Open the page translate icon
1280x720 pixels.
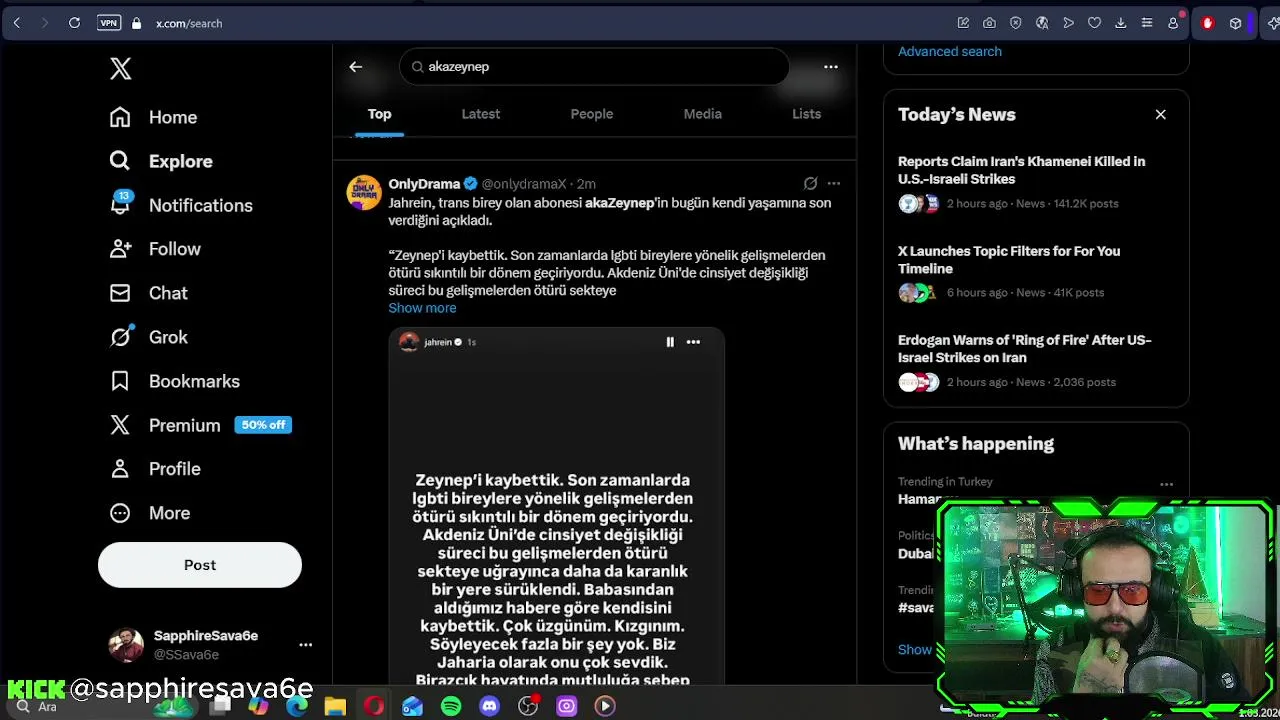1042,23
